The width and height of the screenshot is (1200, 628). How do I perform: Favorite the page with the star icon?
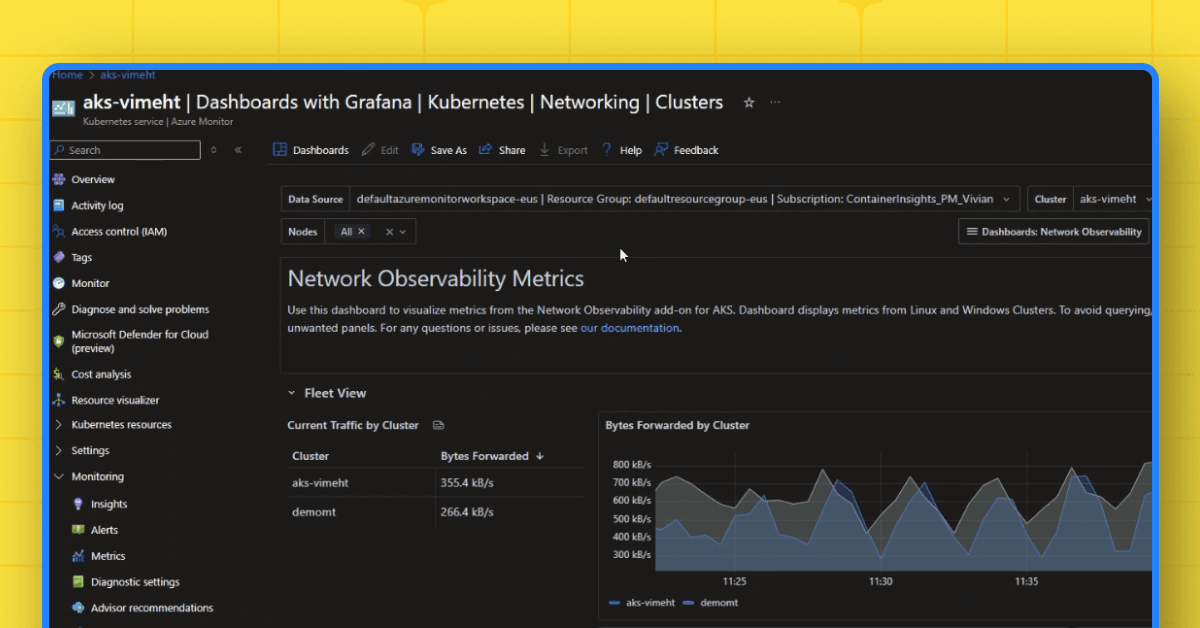[x=749, y=102]
